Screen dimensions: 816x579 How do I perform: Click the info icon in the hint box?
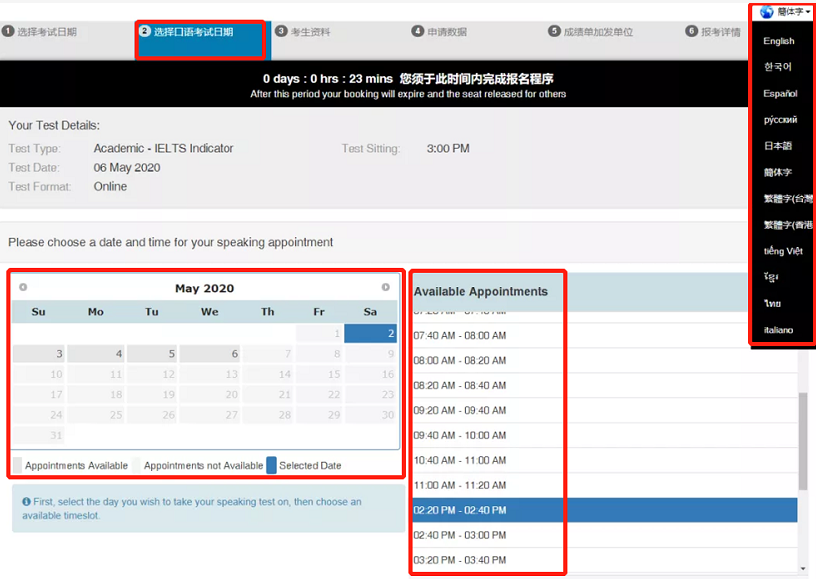pyautogui.click(x=26, y=502)
